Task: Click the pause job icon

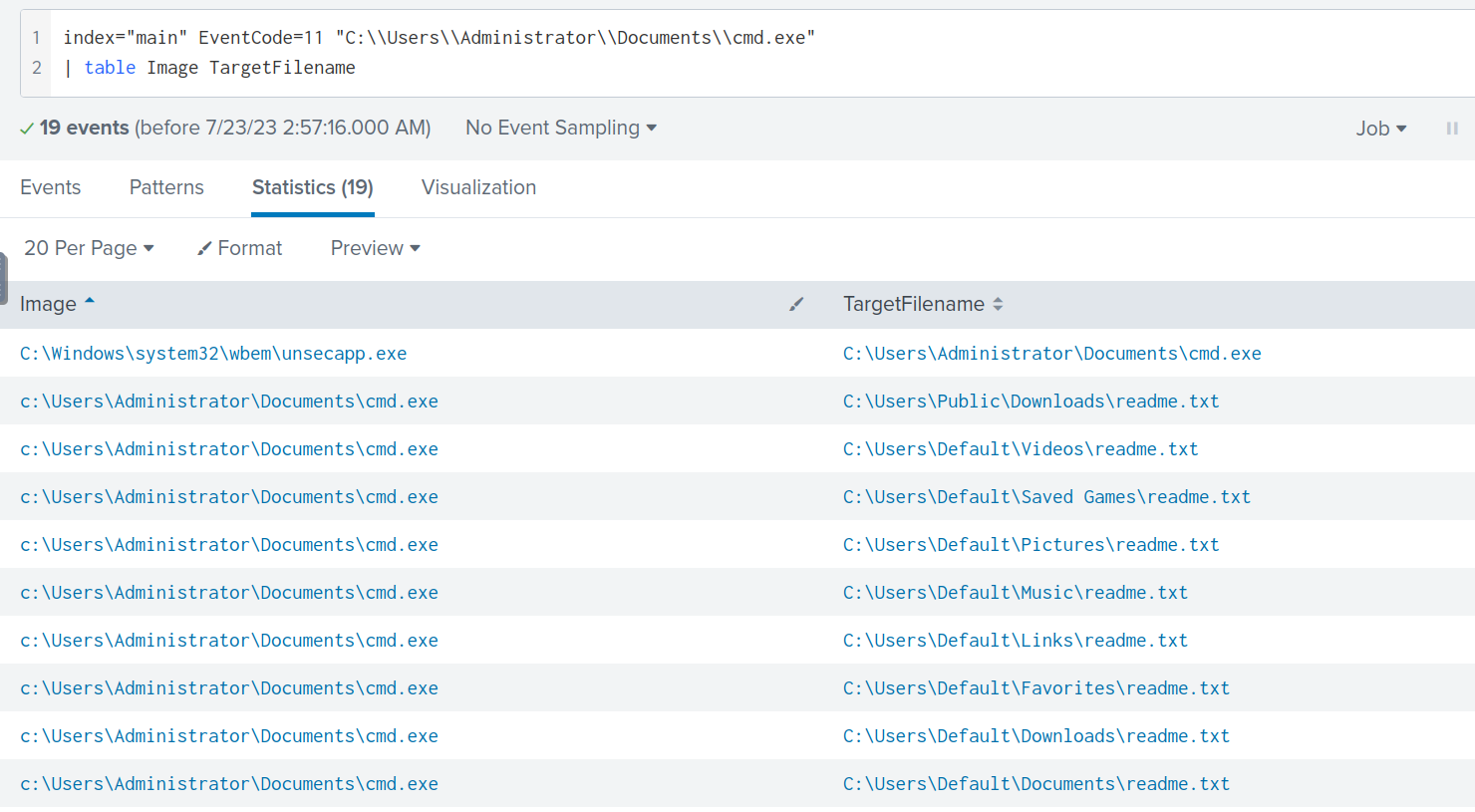Action: point(1452,129)
